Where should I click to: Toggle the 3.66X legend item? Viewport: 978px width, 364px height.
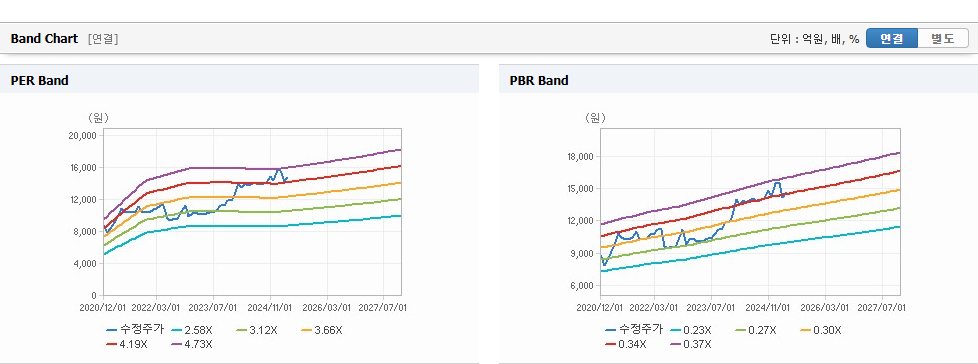pos(322,330)
